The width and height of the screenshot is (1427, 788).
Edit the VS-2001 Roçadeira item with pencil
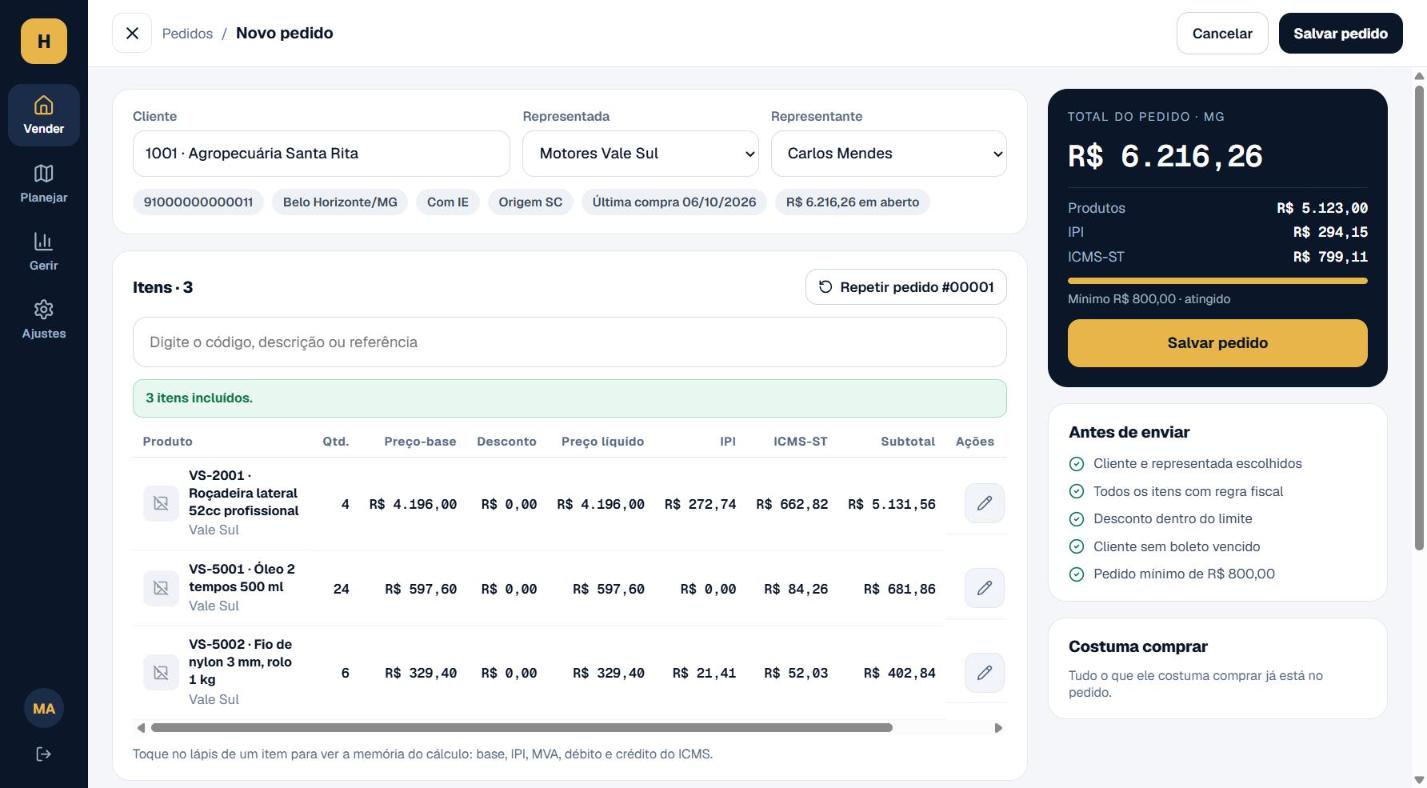pos(984,503)
